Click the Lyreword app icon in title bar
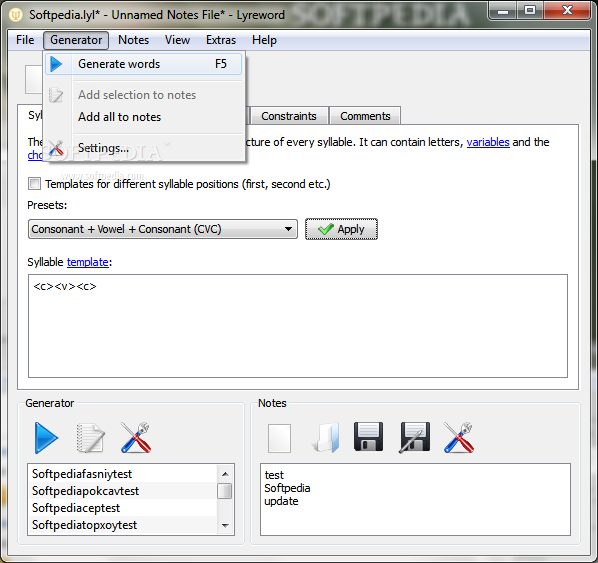 tap(16, 15)
